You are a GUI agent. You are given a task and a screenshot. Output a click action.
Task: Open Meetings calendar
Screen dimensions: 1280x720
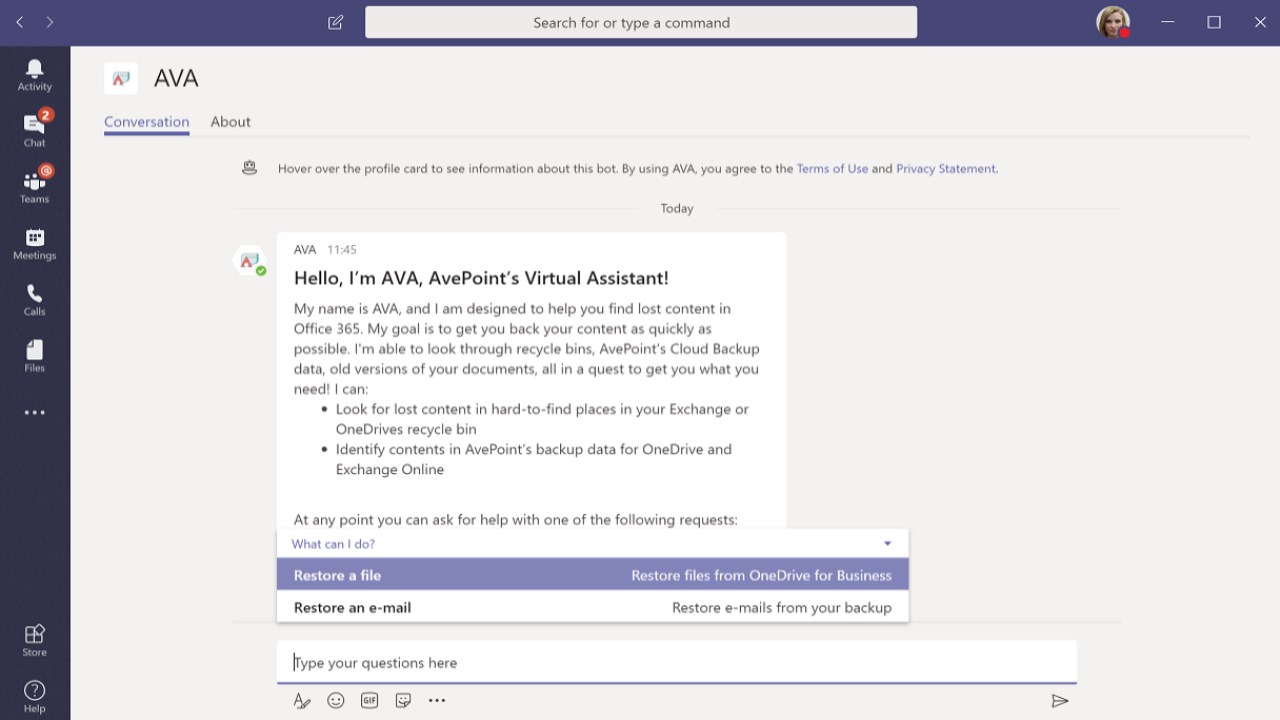35,243
